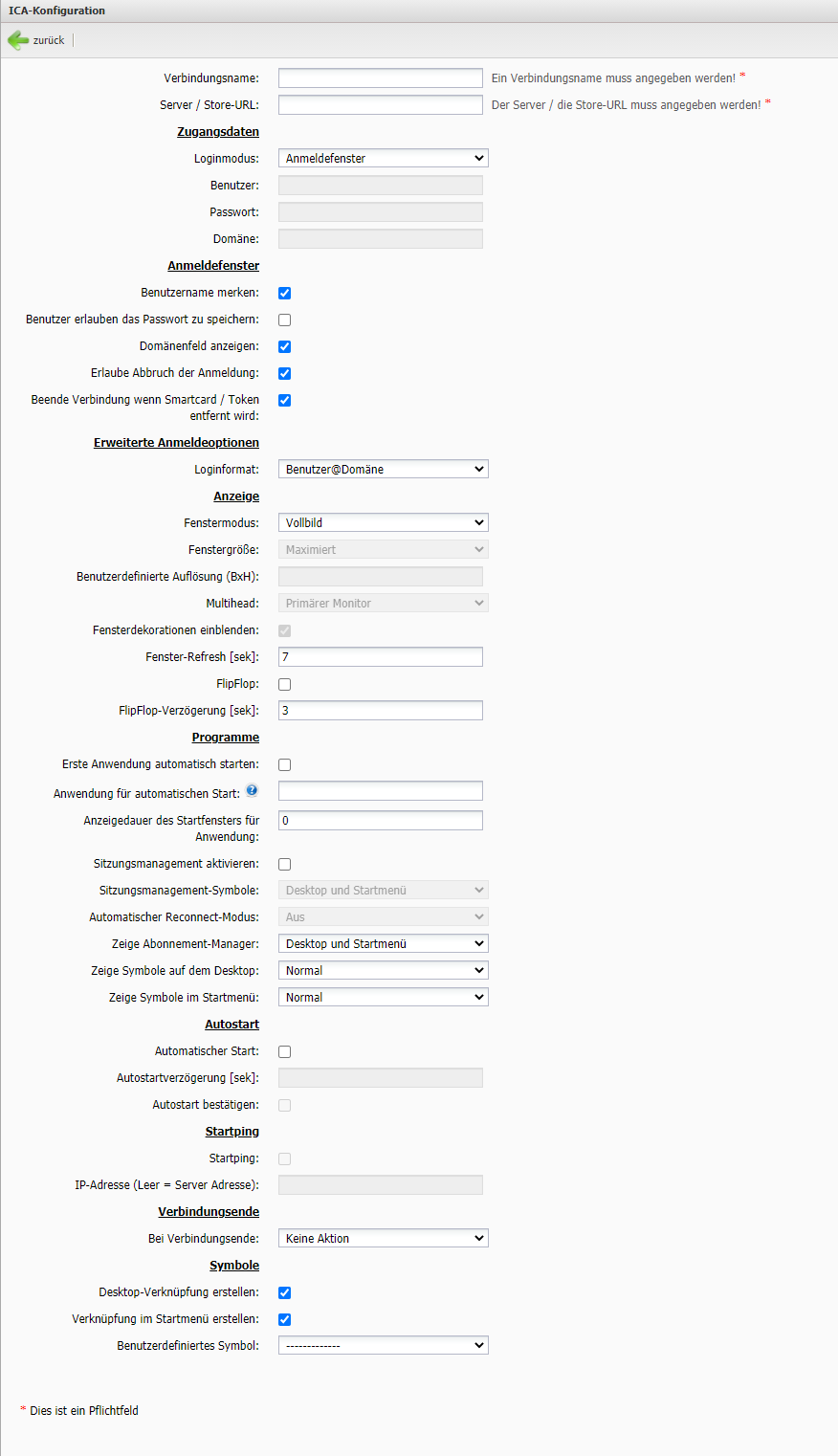Toggle Erlaube Abbruch der Anmeldung checkbox
Image resolution: width=838 pixels, height=1456 pixels.
[284, 374]
